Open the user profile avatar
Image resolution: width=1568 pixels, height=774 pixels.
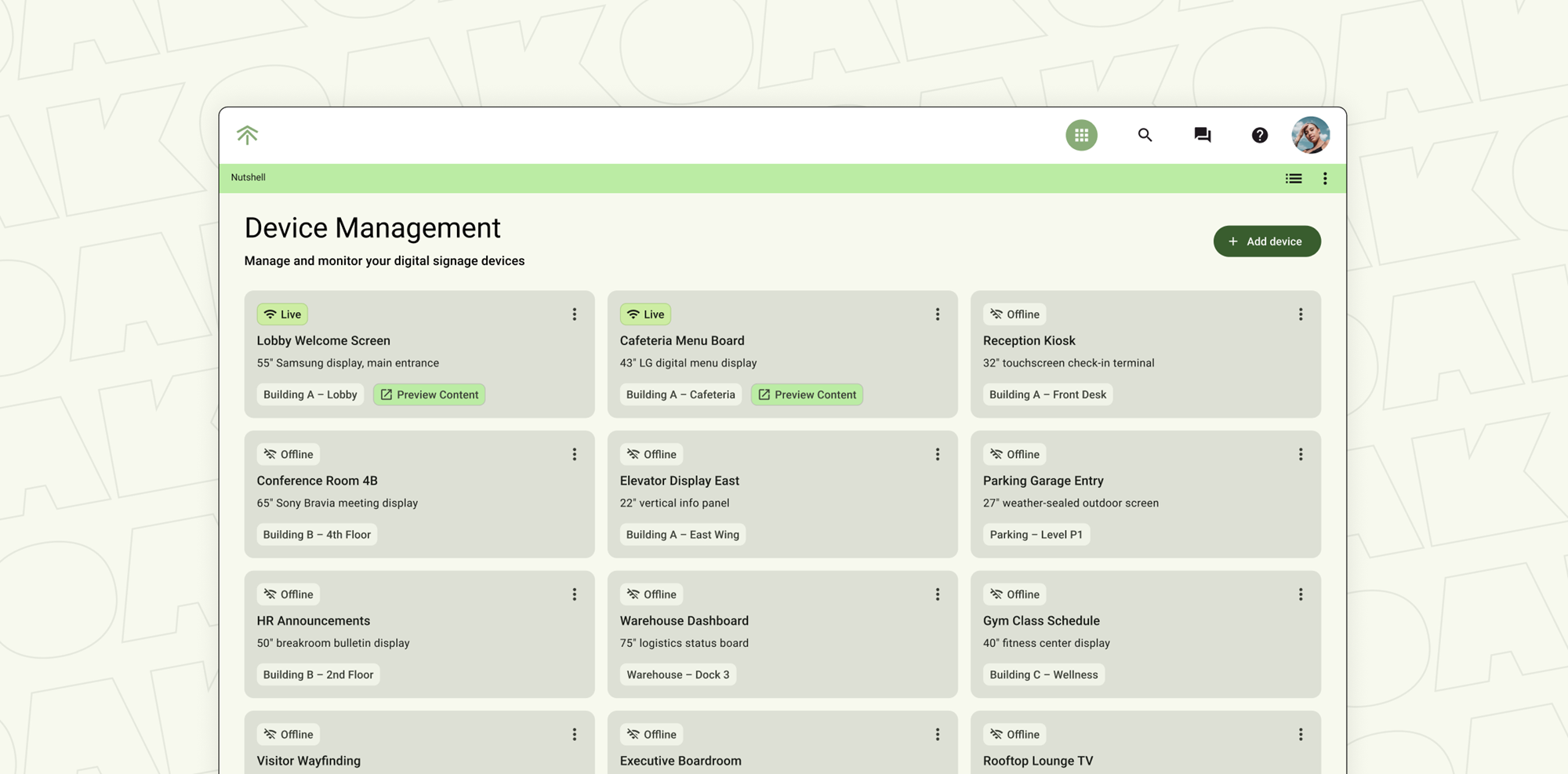click(1311, 135)
